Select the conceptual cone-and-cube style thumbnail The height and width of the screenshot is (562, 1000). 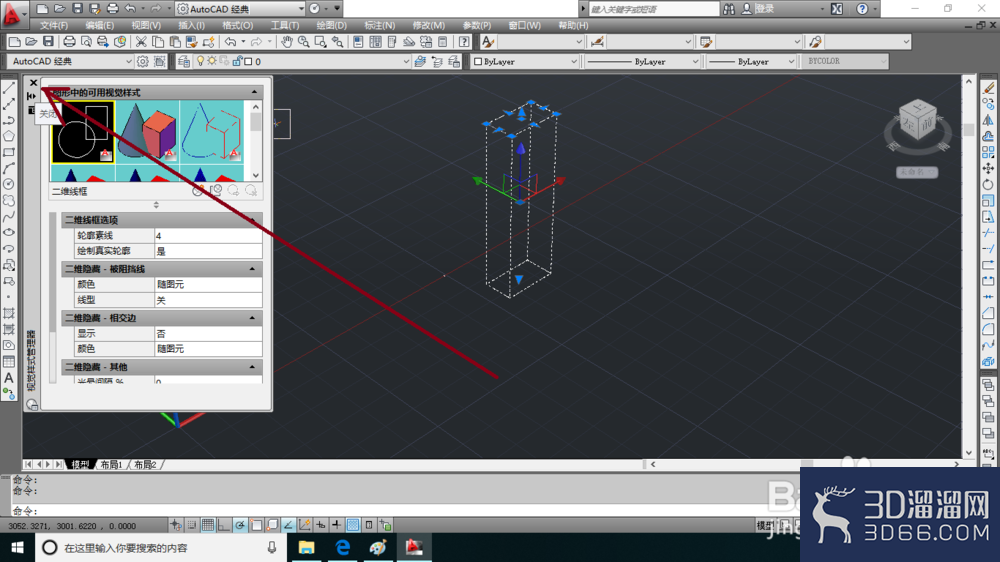coord(147,132)
